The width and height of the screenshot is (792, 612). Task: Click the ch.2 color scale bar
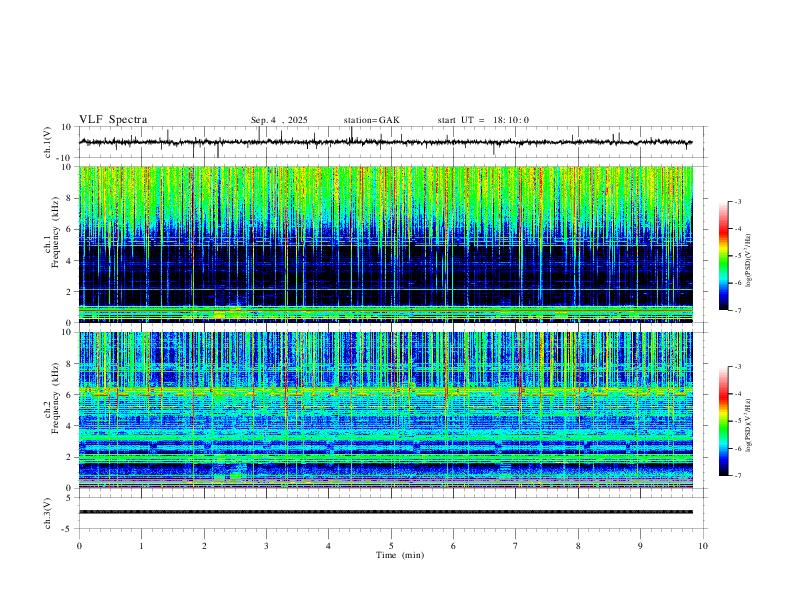click(723, 421)
